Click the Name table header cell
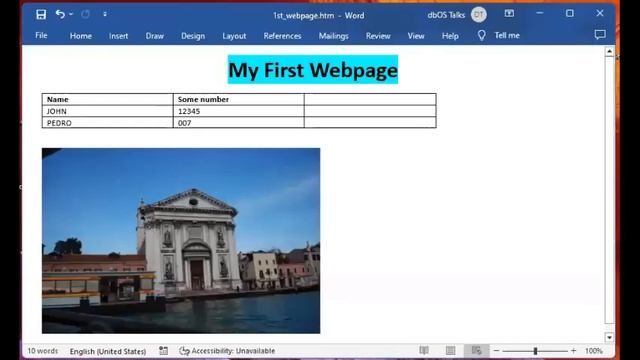 click(107, 99)
